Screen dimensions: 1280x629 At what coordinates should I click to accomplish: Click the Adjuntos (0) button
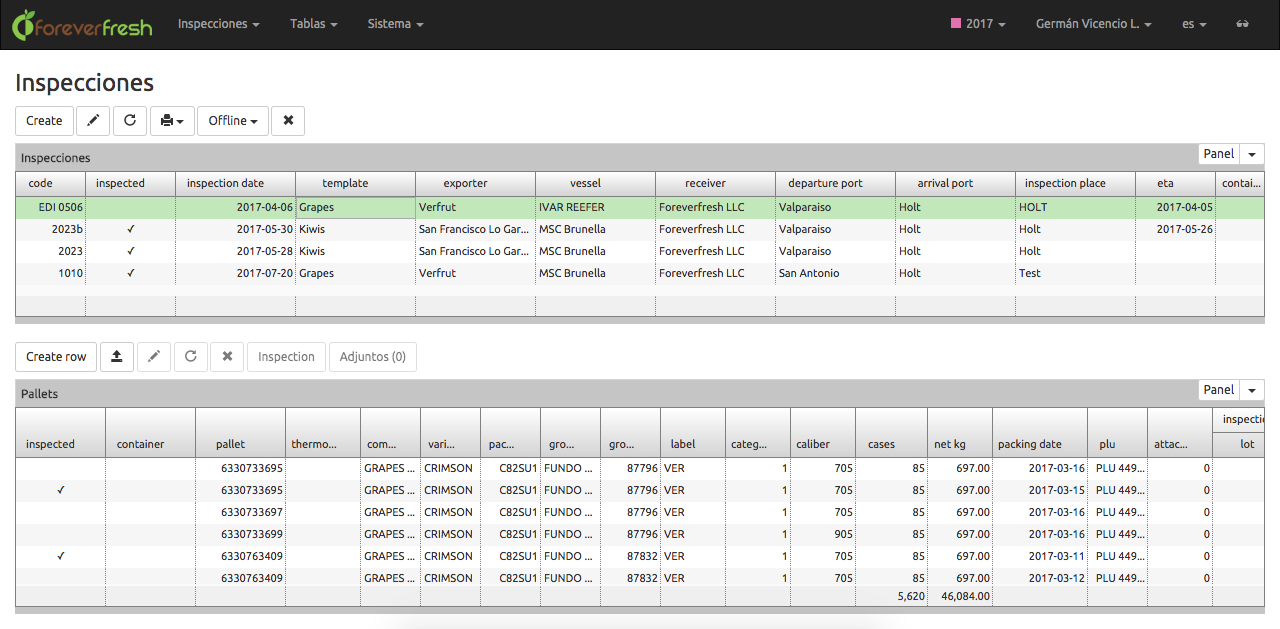(x=373, y=357)
